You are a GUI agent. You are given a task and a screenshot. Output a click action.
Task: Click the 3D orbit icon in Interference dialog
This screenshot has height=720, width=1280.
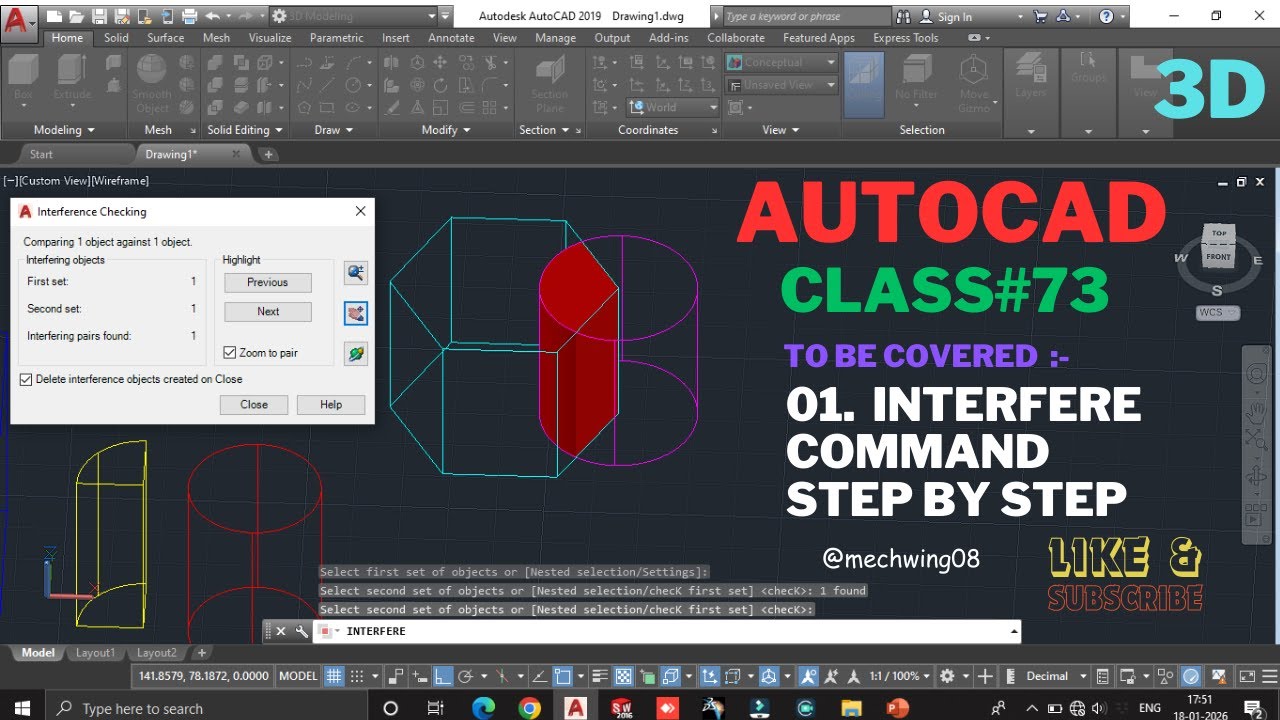[x=355, y=353]
